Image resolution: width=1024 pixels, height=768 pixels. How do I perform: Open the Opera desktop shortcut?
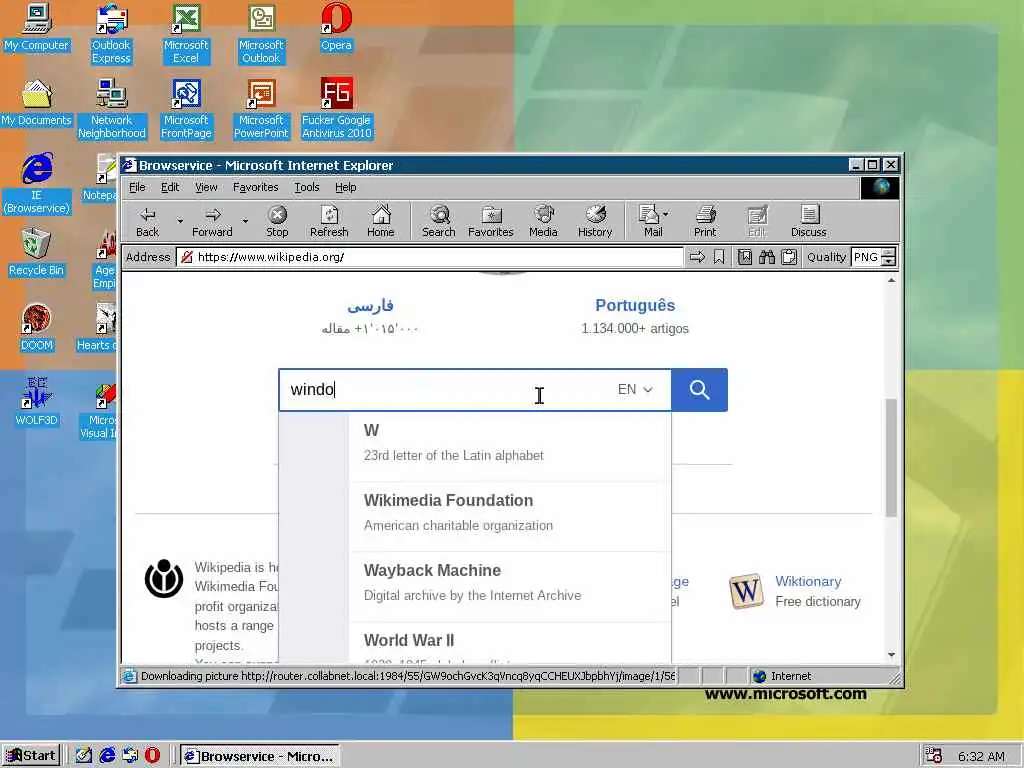tap(336, 27)
